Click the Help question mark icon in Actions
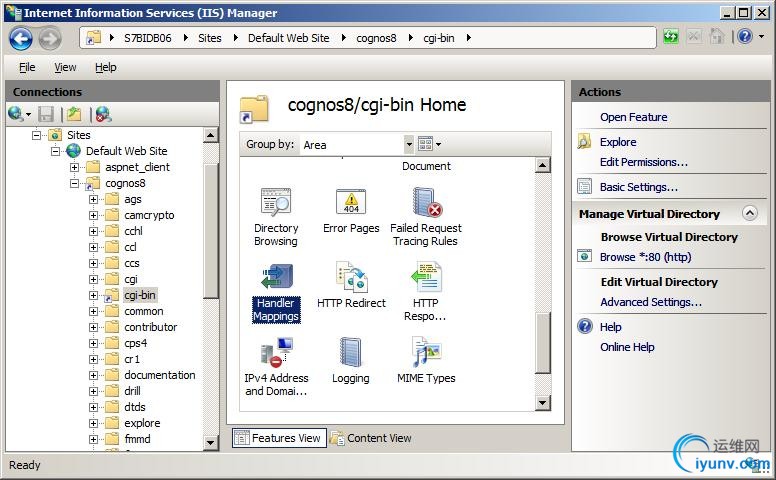 click(585, 327)
